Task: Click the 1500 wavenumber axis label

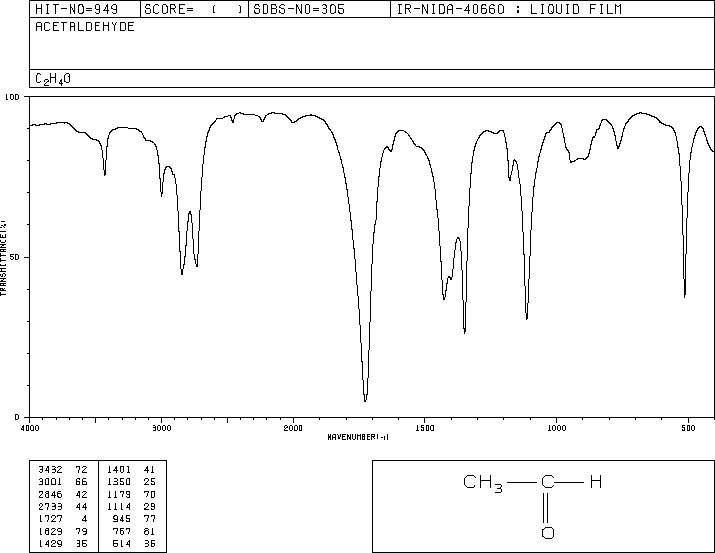Action: pyautogui.click(x=424, y=427)
